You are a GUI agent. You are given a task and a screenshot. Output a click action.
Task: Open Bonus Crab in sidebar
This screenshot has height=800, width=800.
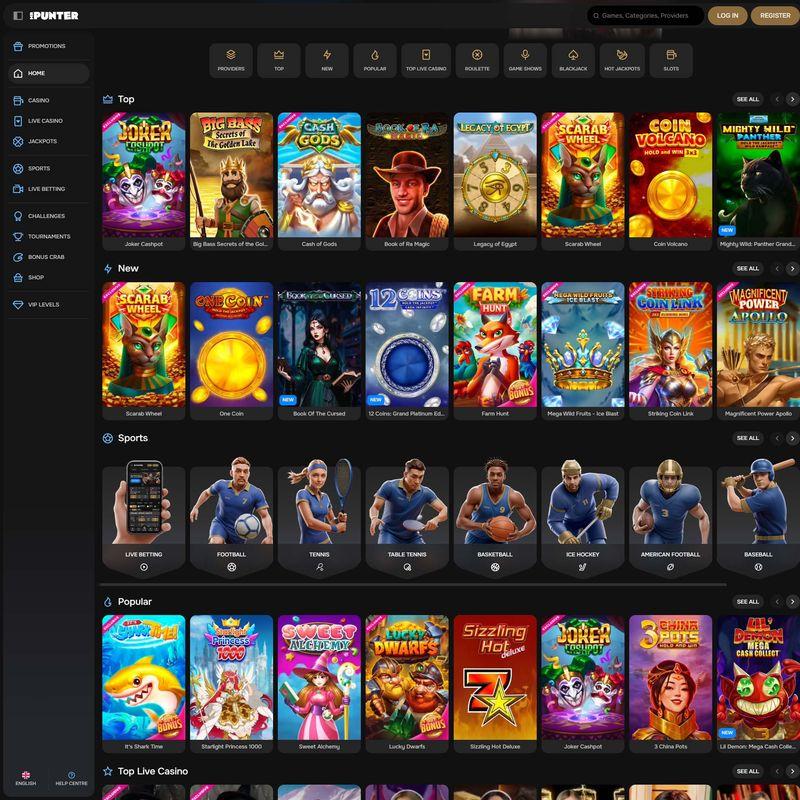[x=47, y=257]
